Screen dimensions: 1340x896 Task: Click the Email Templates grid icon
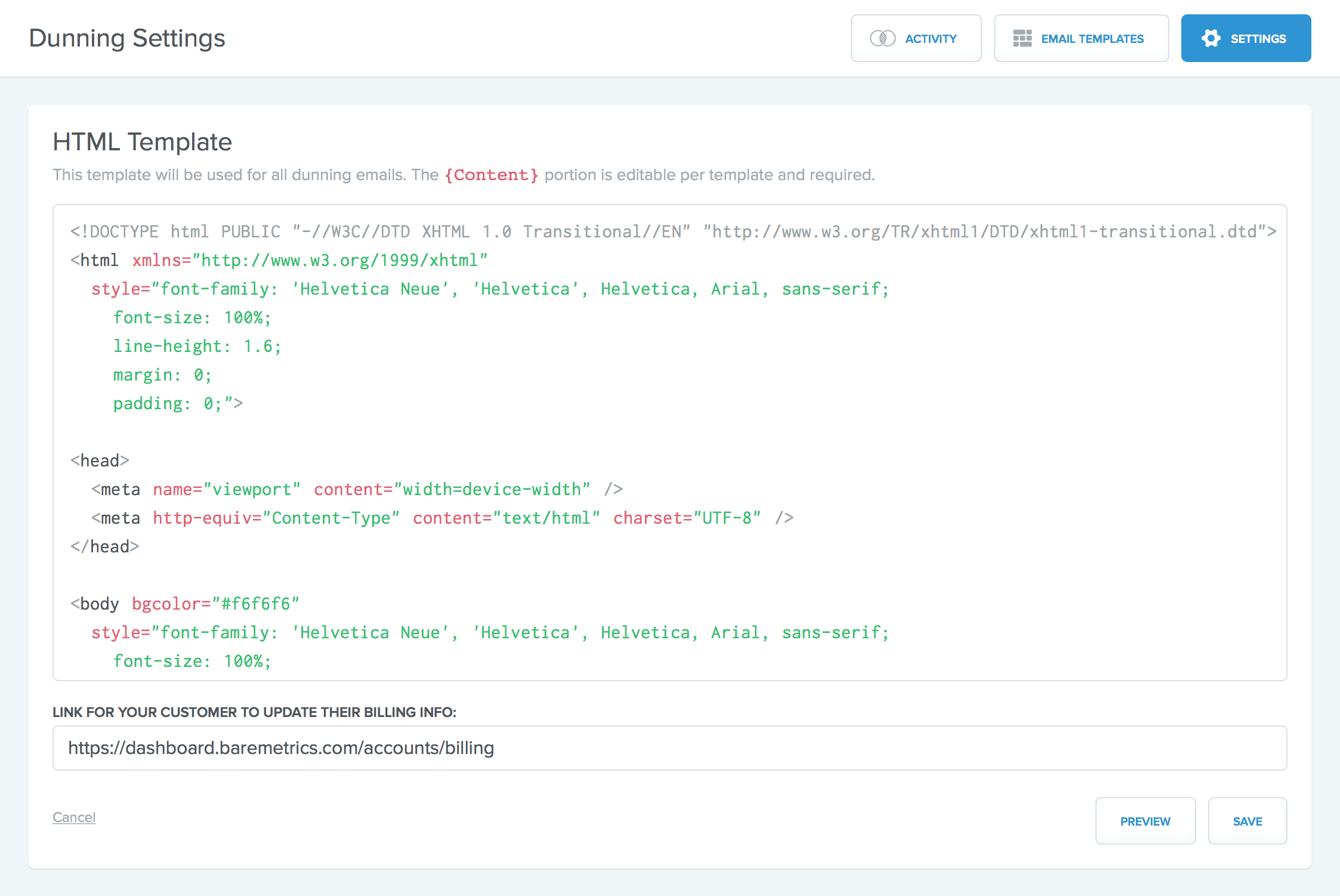pos(1022,39)
